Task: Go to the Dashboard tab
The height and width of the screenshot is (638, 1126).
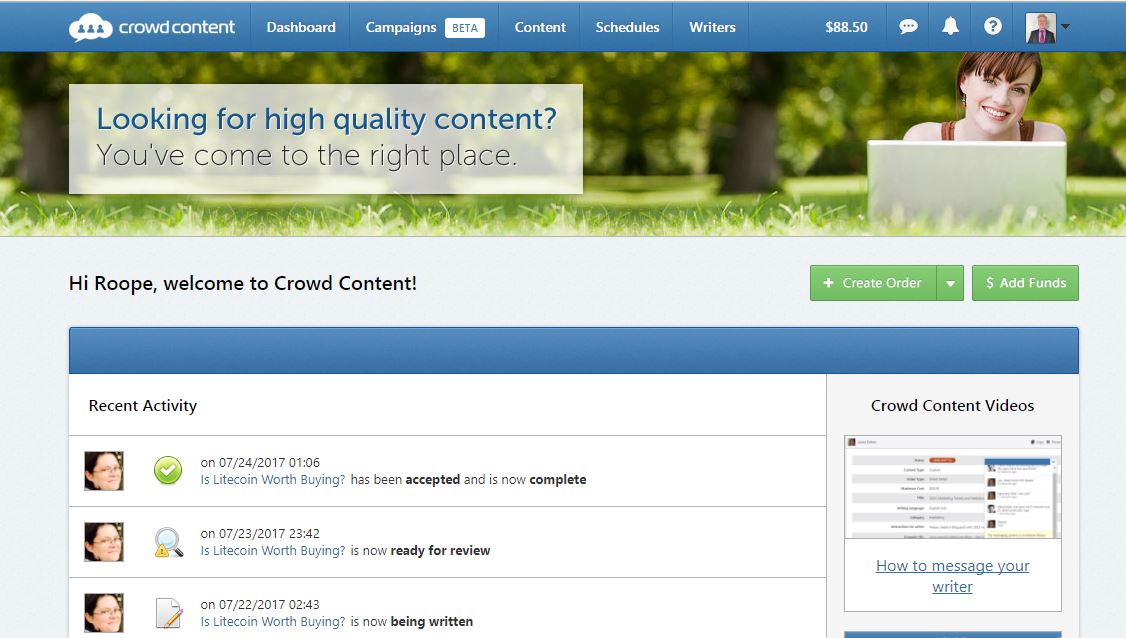Action: tap(301, 27)
